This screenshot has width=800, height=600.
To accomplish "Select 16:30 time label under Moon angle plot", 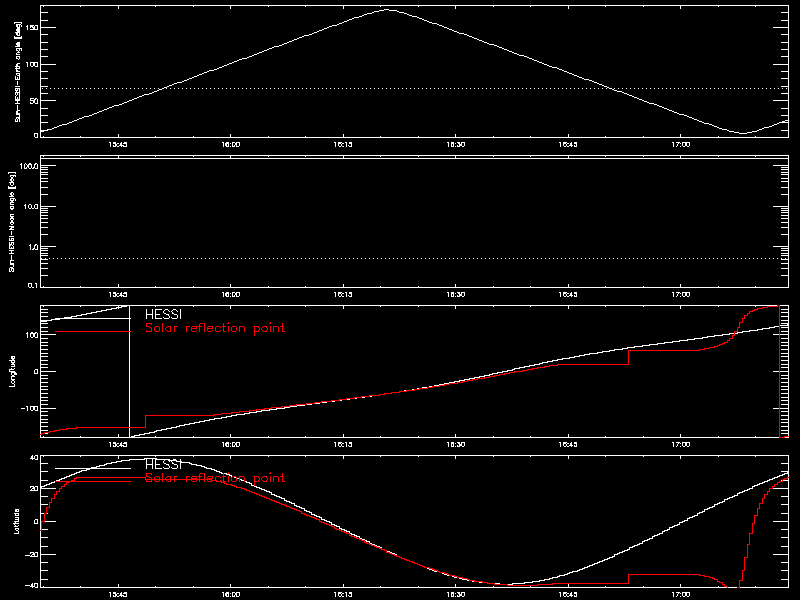I will pyautogui.click(x=456, y=295).
